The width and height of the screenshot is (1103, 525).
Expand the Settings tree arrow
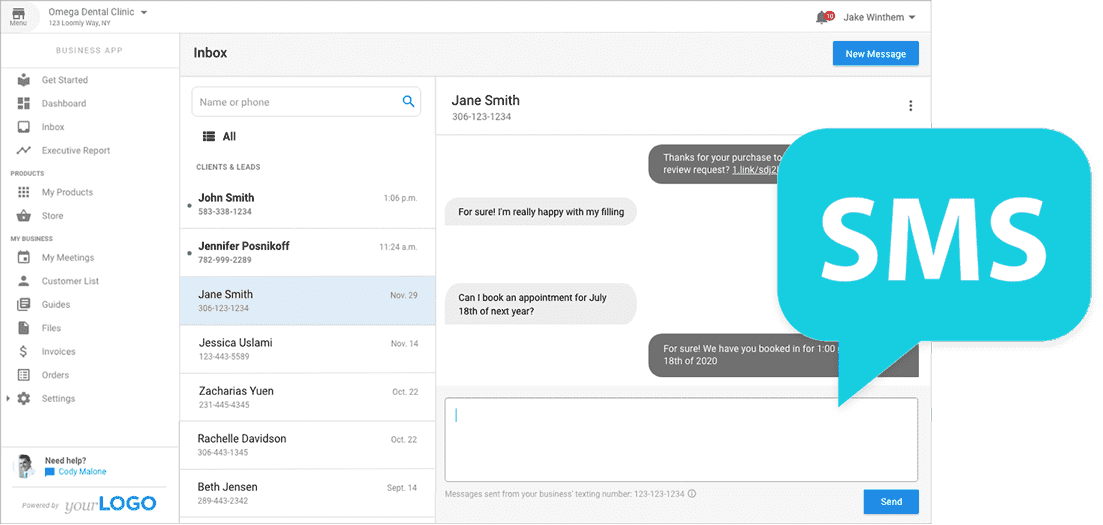click(x=8, y=399)
